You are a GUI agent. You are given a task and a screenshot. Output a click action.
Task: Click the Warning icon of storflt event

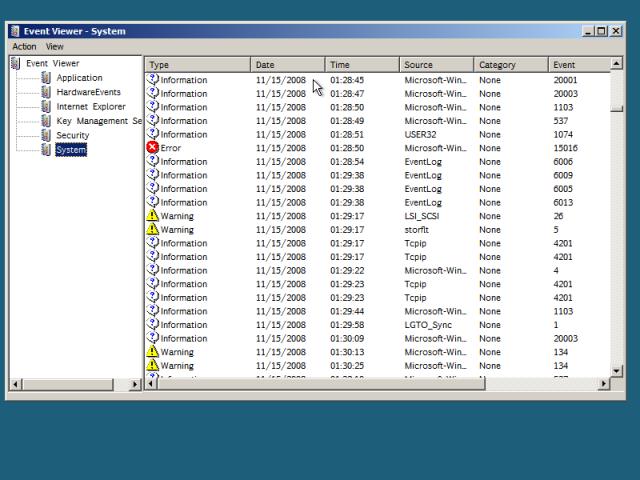[152, 229]
